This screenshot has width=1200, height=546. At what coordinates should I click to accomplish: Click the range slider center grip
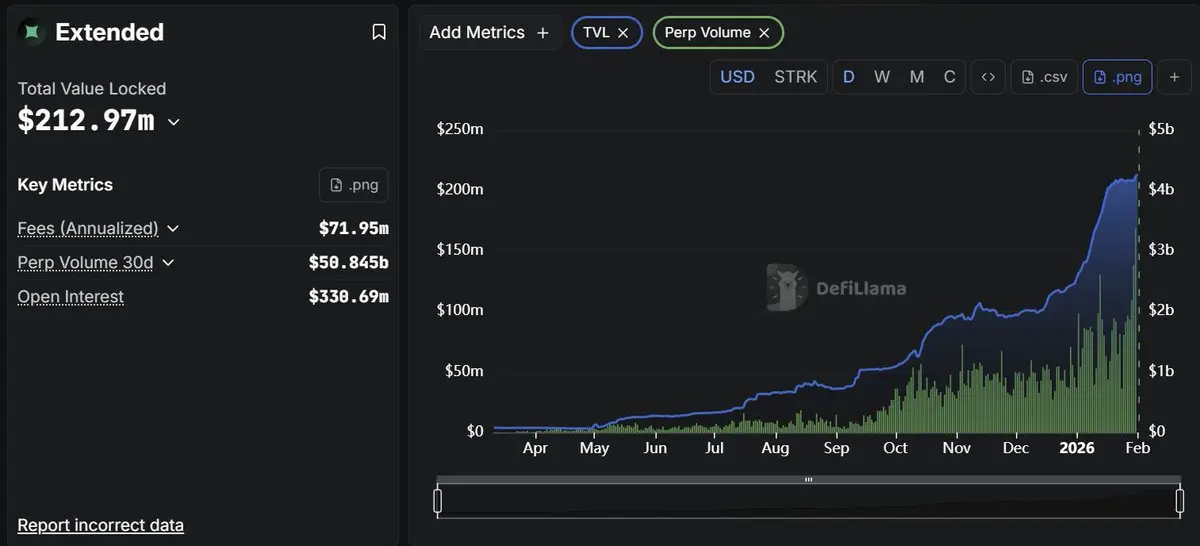coord(809,480)
